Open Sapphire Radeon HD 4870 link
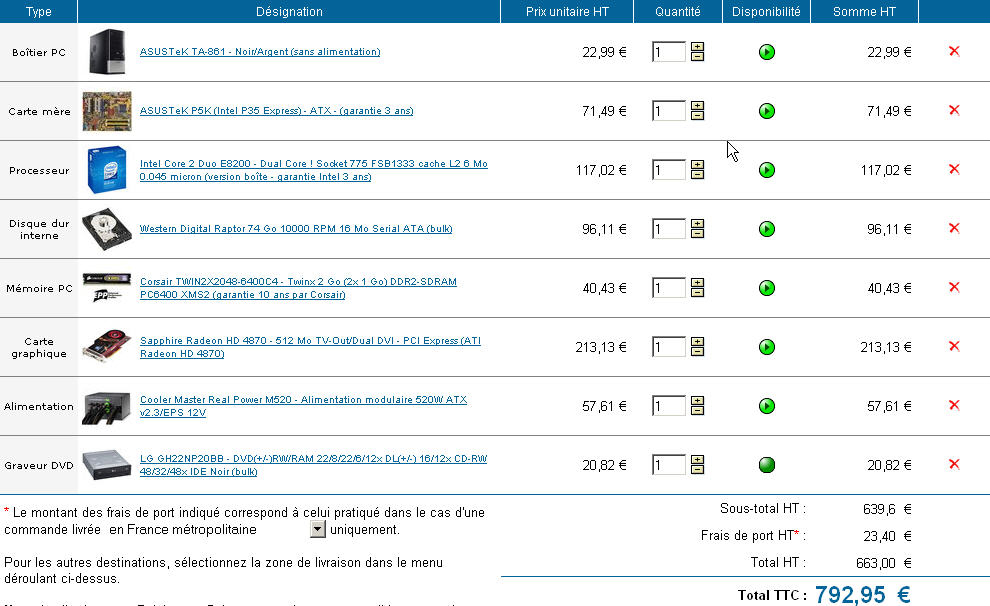 point(310,347)
